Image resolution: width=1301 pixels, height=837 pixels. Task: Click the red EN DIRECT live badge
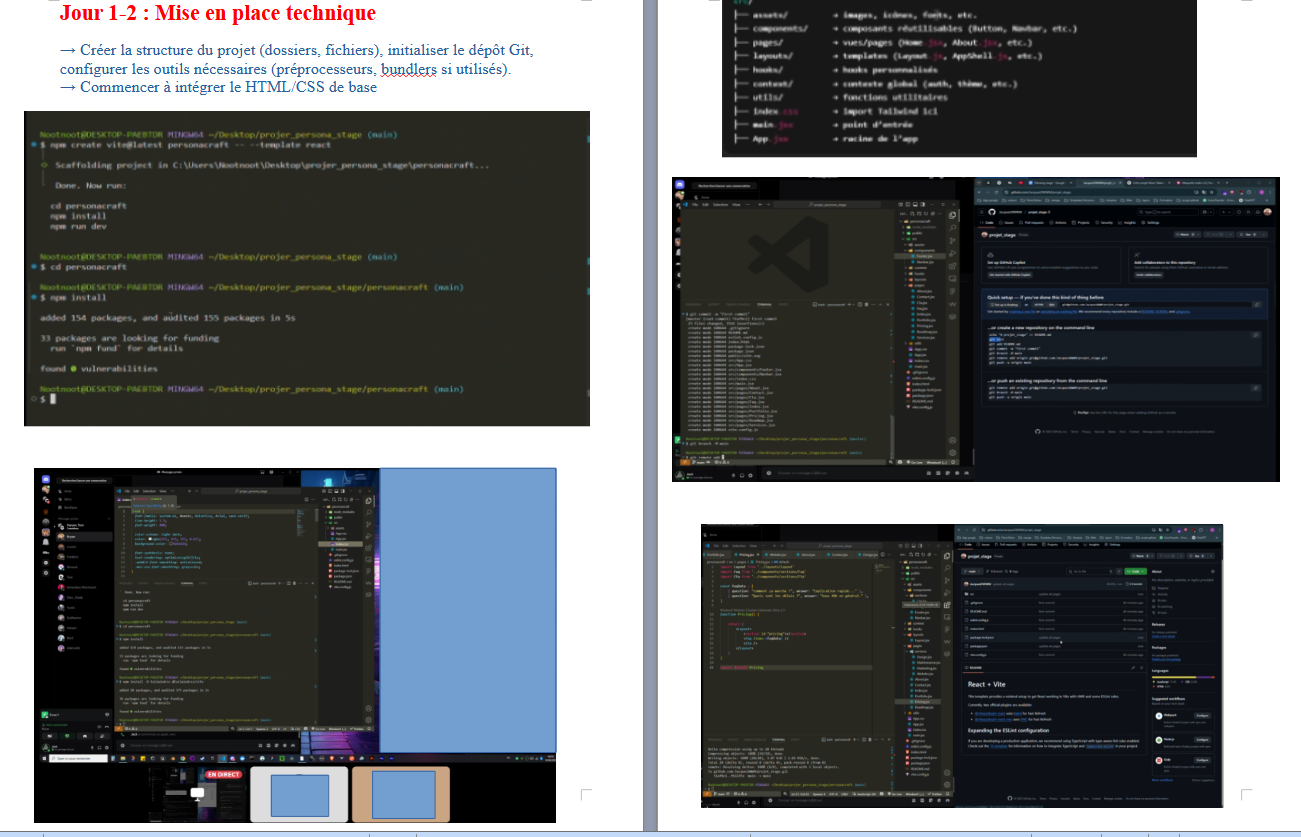click(x=224, y=775)
